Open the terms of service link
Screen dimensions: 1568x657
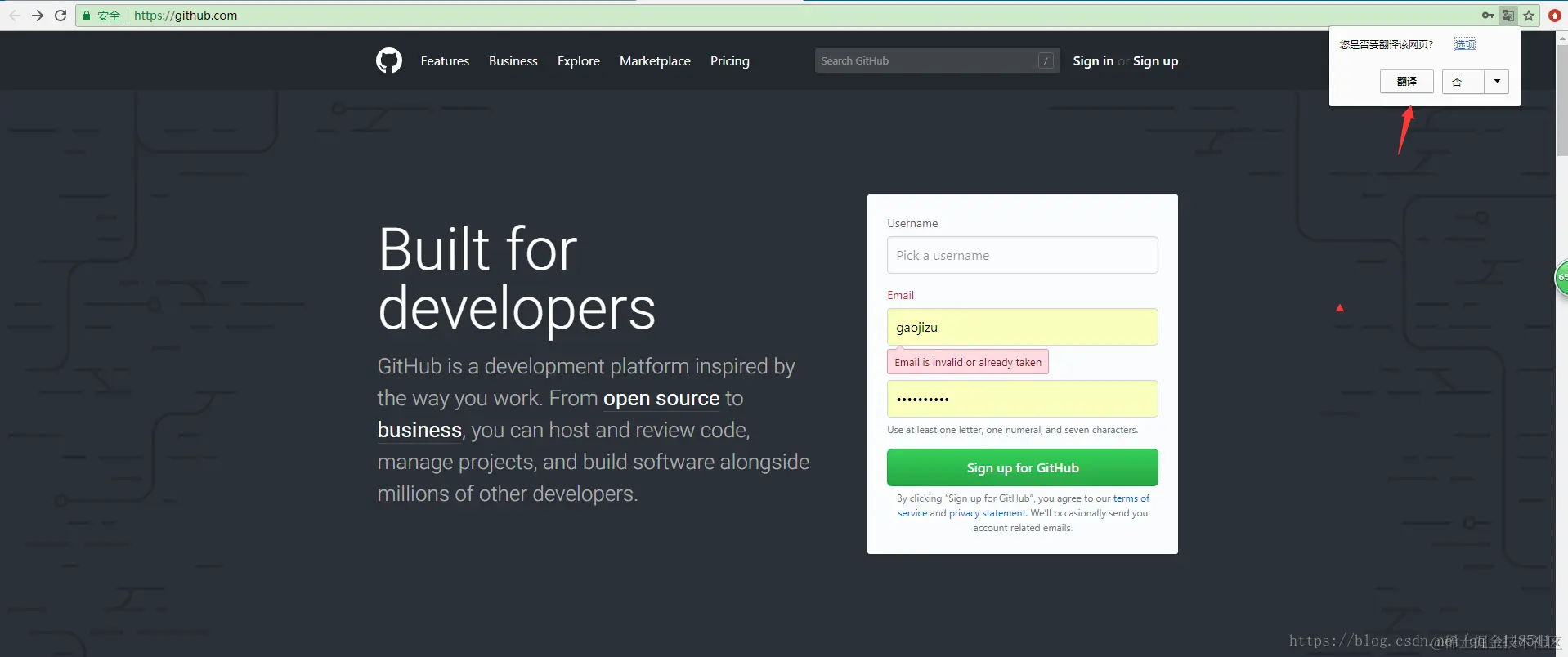pyautogui.click(x=1131, y=498)
